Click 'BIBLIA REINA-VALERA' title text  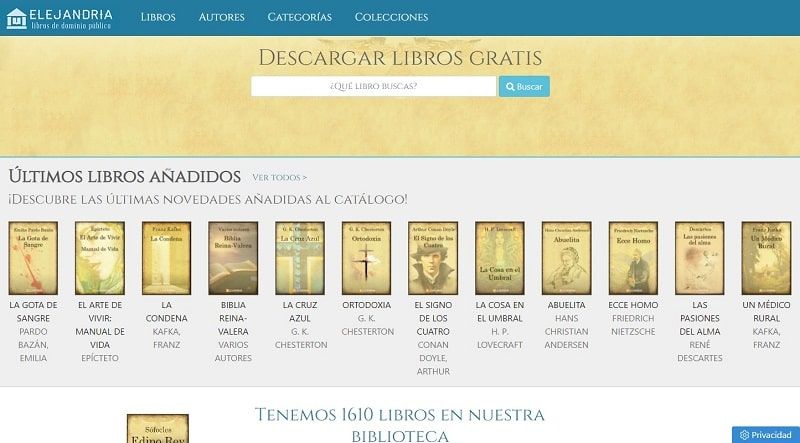tap(233, 318)
